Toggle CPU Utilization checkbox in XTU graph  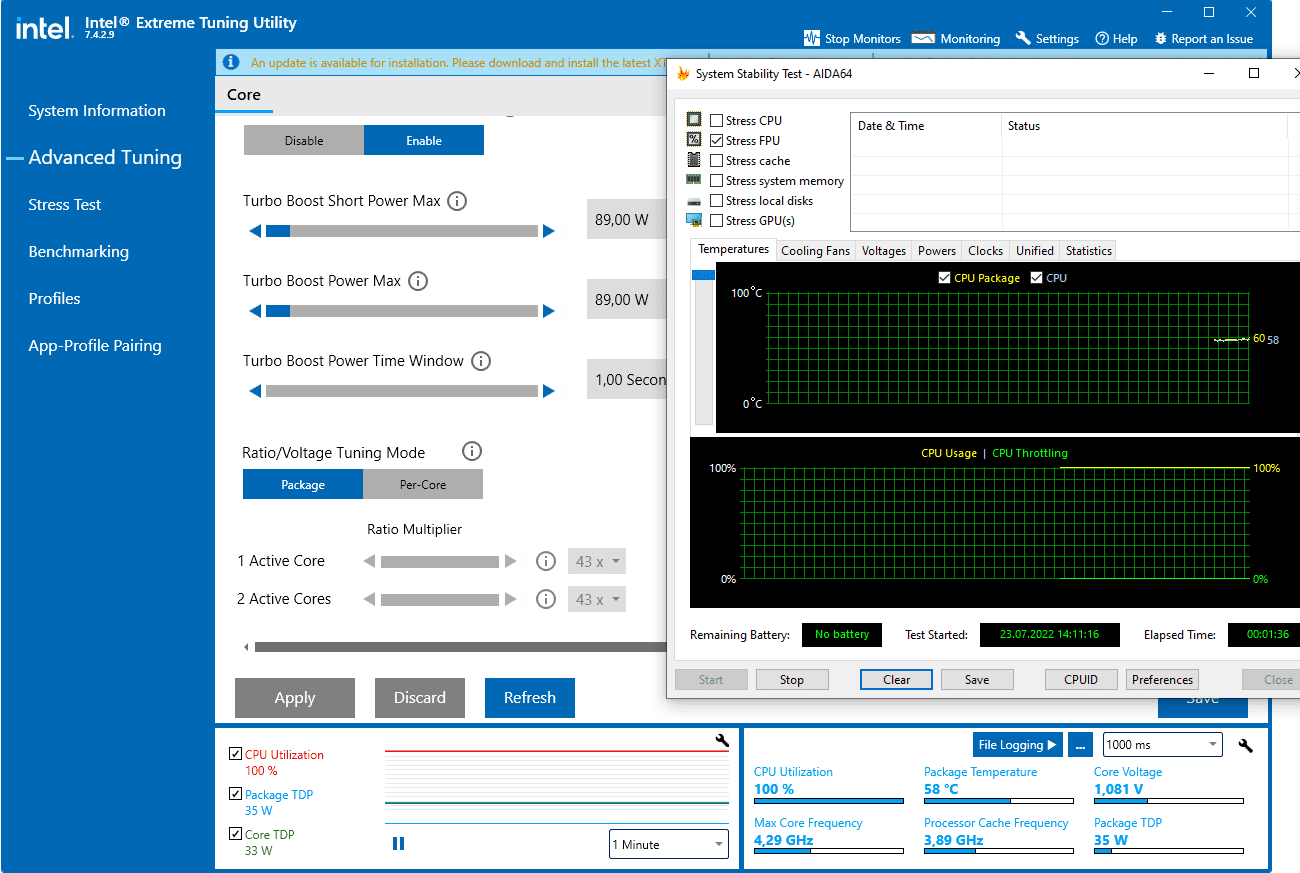(x=235, y=754)
